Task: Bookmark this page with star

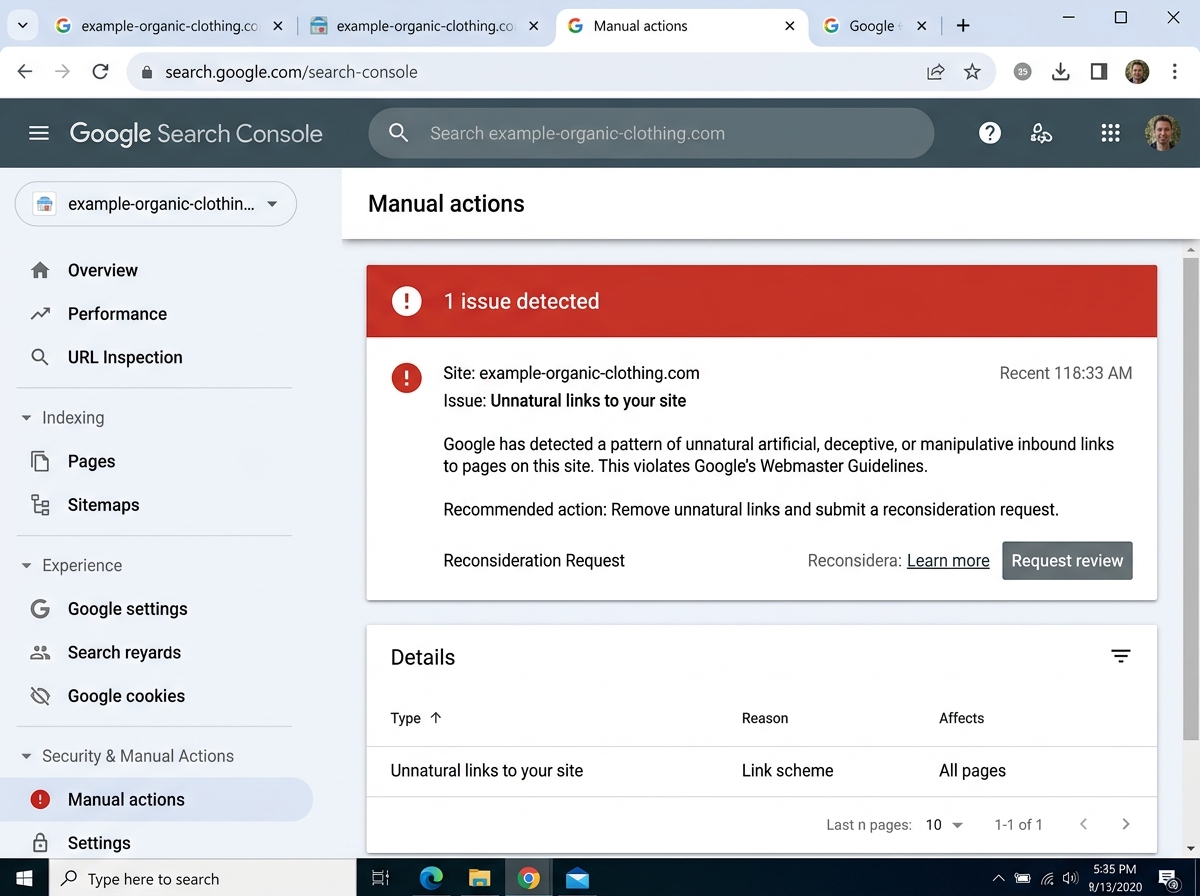Action: (972, 71)
